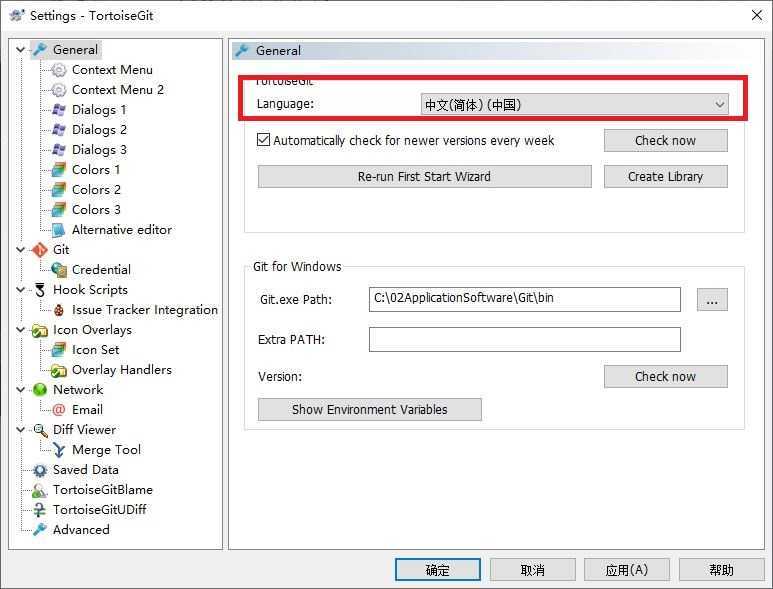Click the Icon Set icon

coord(59,350)
